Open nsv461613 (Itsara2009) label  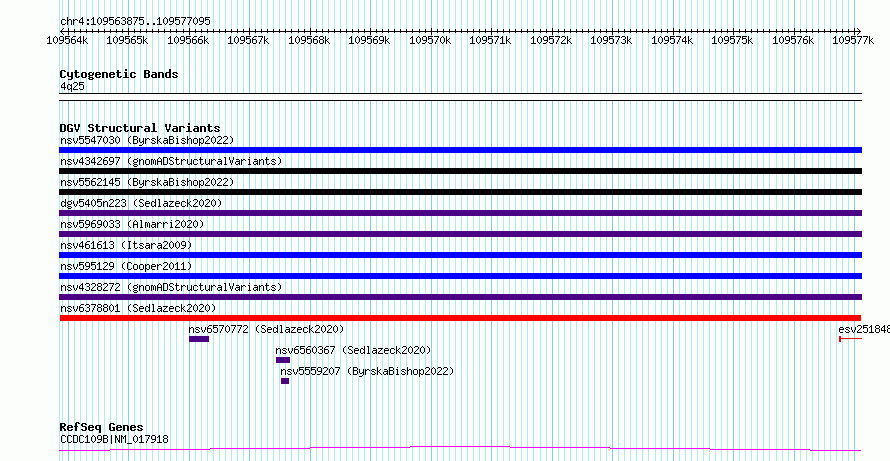coord(126,245)
